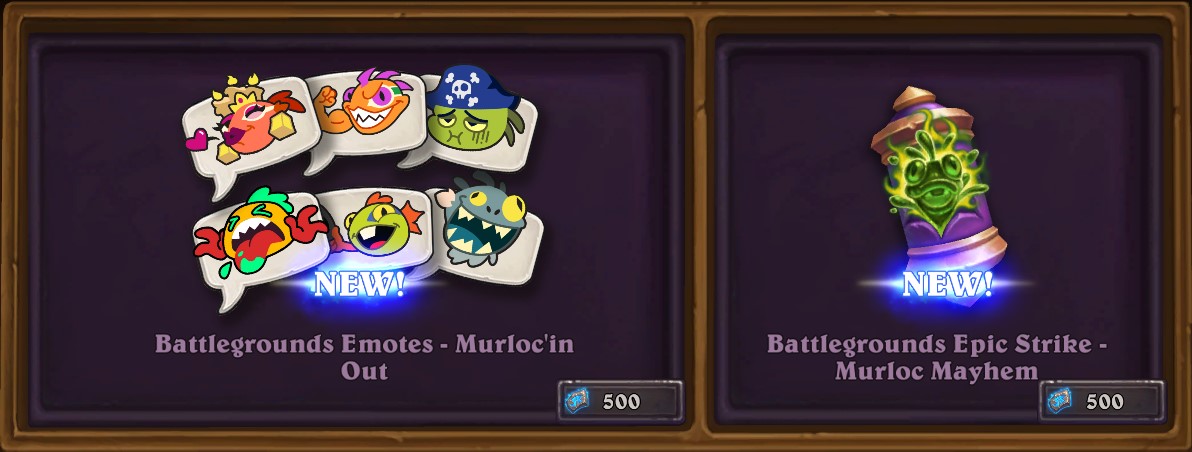Click the copper cap of the canister
This screenshot has width=1192, height=452.
(913, 101)
